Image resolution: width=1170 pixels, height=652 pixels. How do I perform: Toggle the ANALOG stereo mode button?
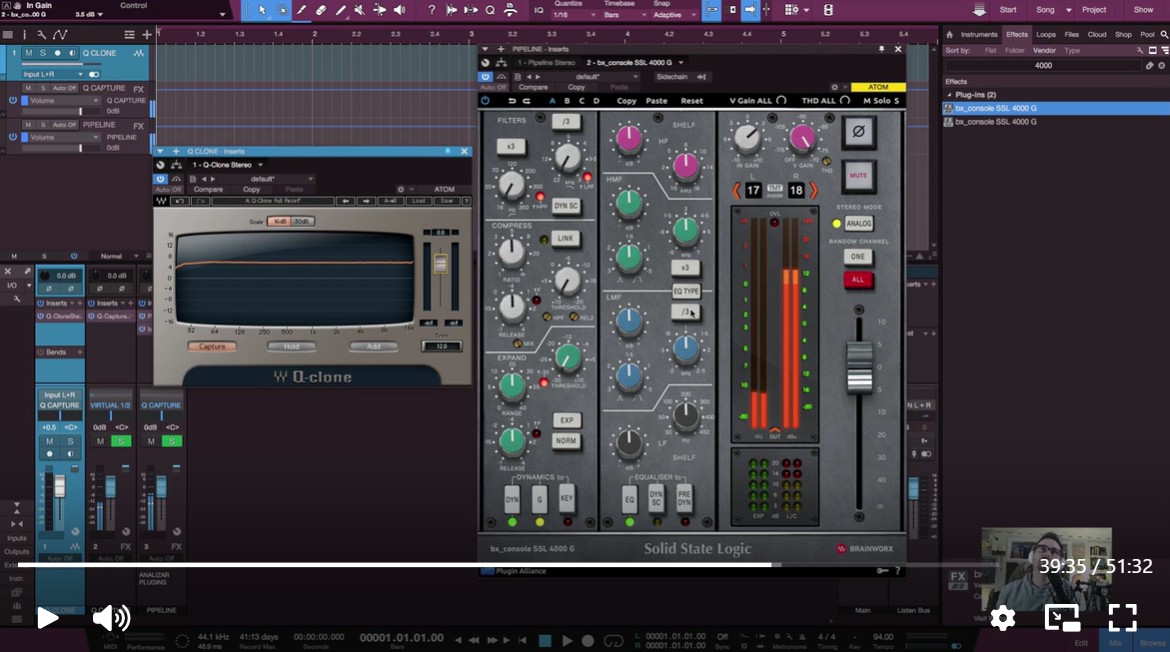pyautogui.click(x=858, y=224)
